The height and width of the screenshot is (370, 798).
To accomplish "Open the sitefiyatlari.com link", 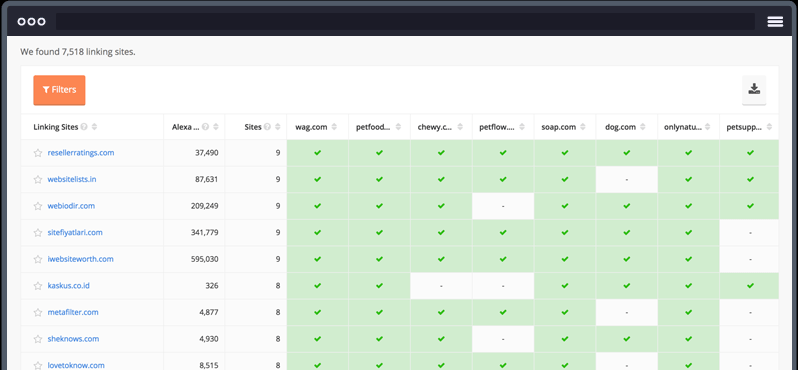I will pos(75,232).
